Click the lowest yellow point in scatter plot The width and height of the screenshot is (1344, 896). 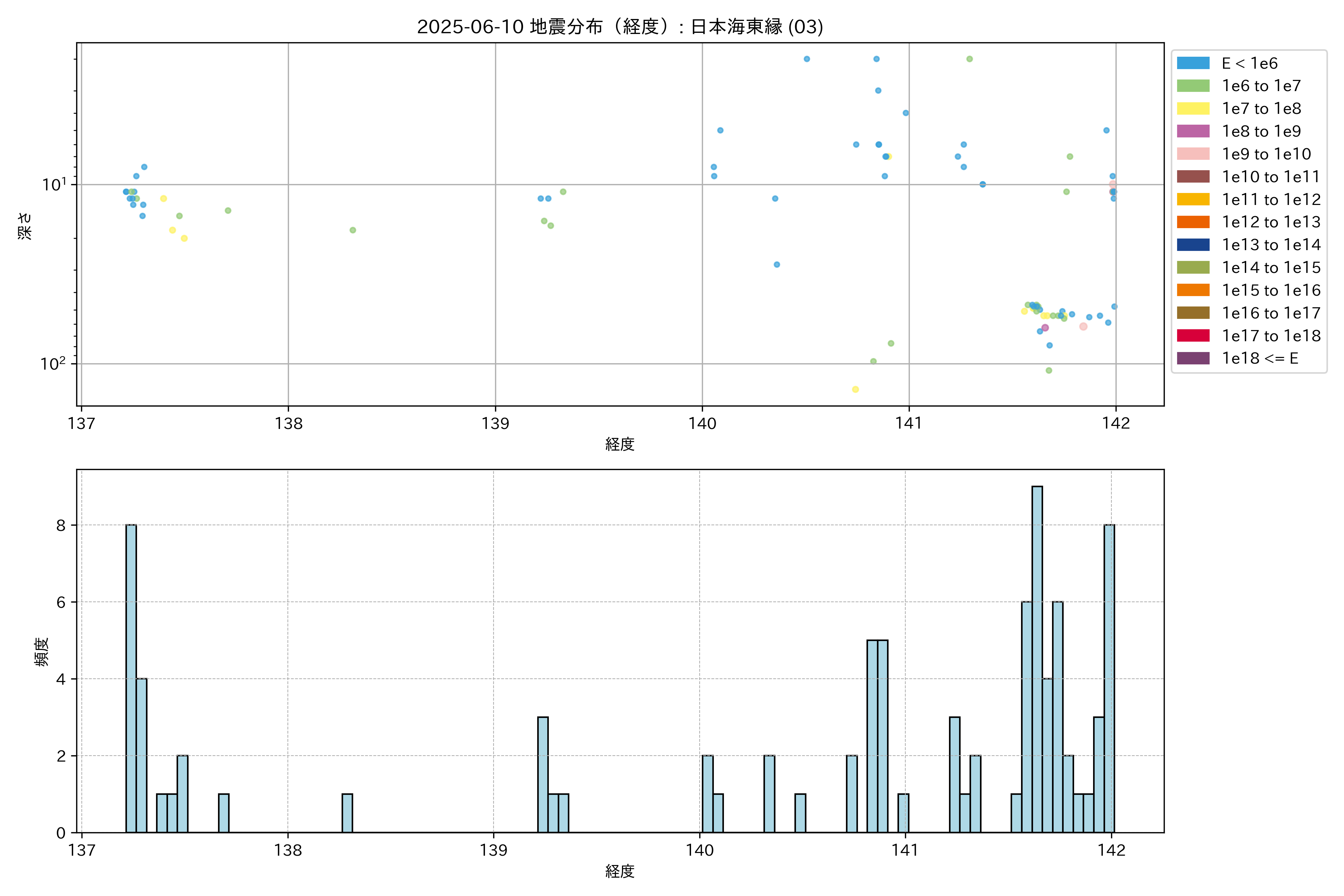tap(855, 389)
